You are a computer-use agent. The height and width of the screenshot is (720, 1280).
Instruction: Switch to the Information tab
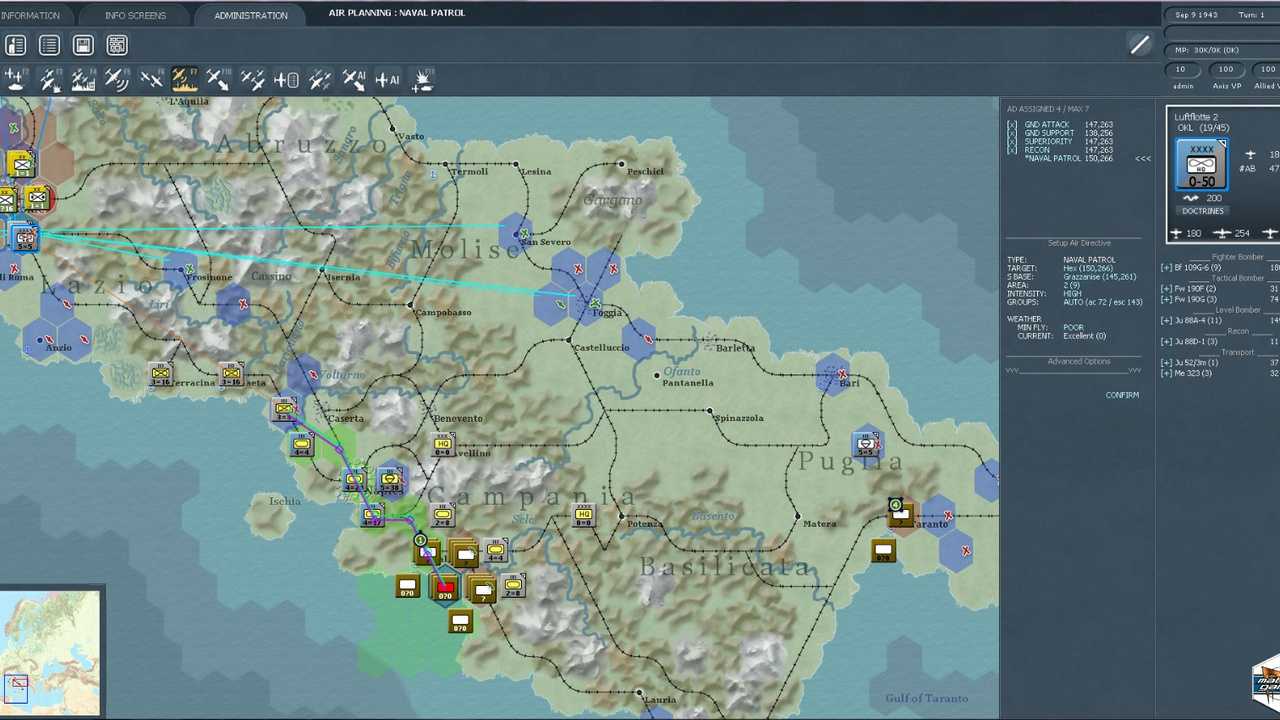[x=30, y=15]
